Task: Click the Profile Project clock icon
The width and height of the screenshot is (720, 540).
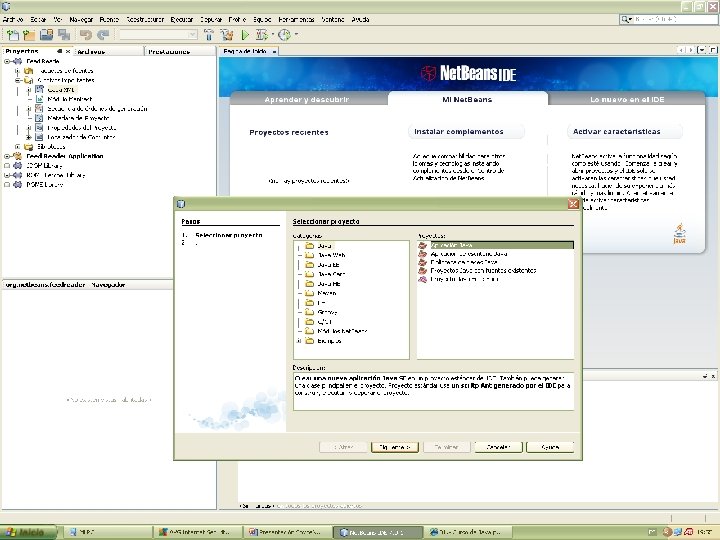Action: tap(284, 35)
